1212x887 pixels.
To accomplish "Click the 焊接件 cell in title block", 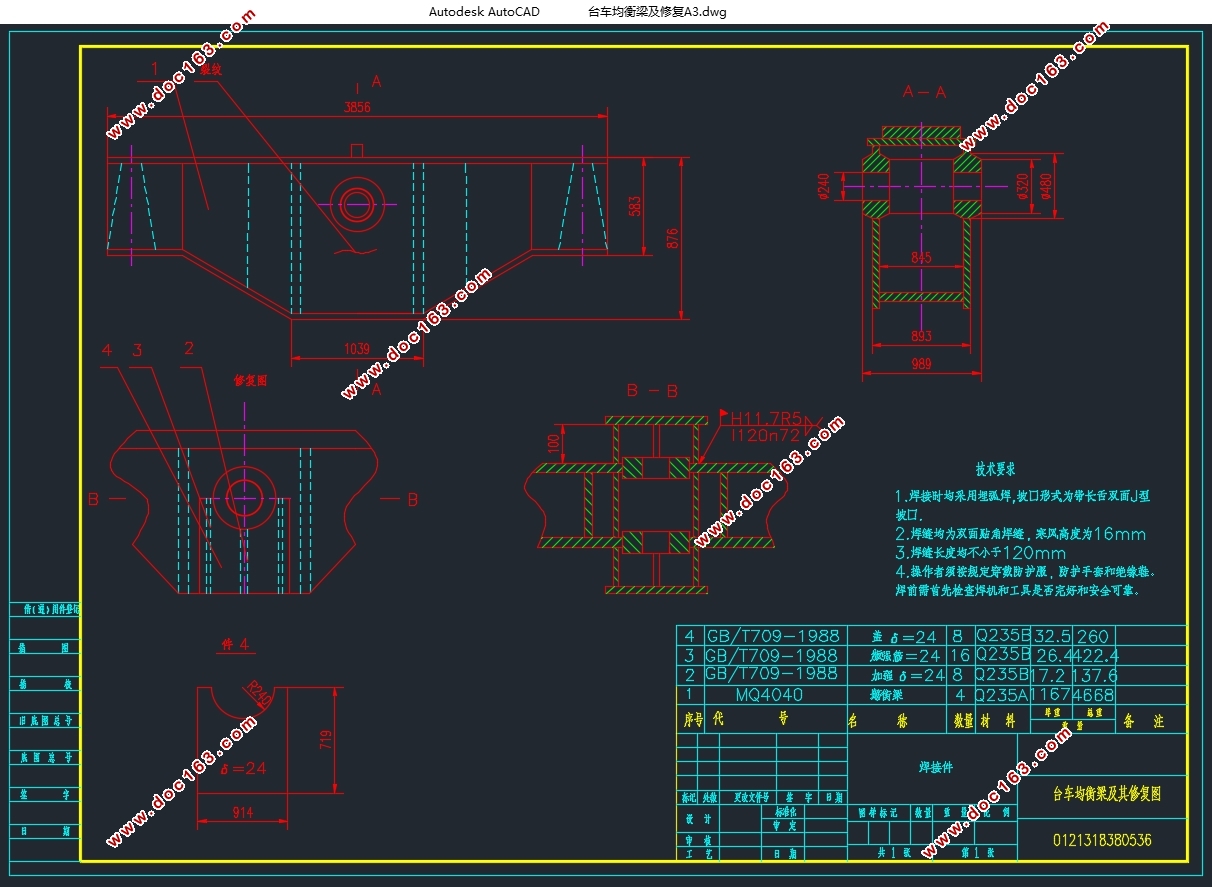I will (x=936, y=768).
